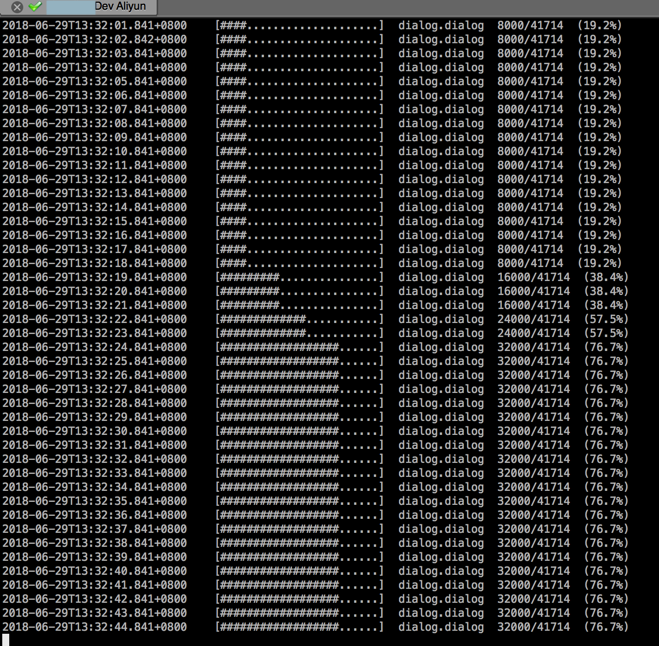
Task: Click 'dialog.dialog' in the 13:32:28 row
Action: pyautogui.click(x=441, y=403)
